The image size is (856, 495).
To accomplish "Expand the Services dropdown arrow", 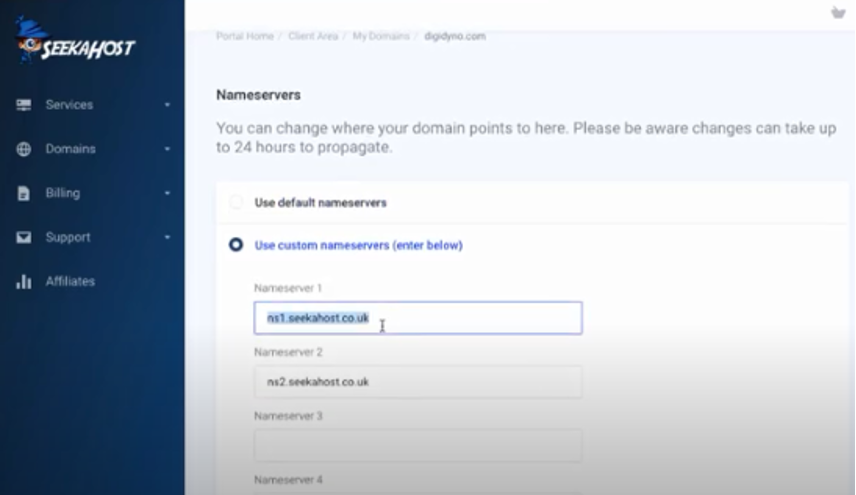I will pos(167,105).
